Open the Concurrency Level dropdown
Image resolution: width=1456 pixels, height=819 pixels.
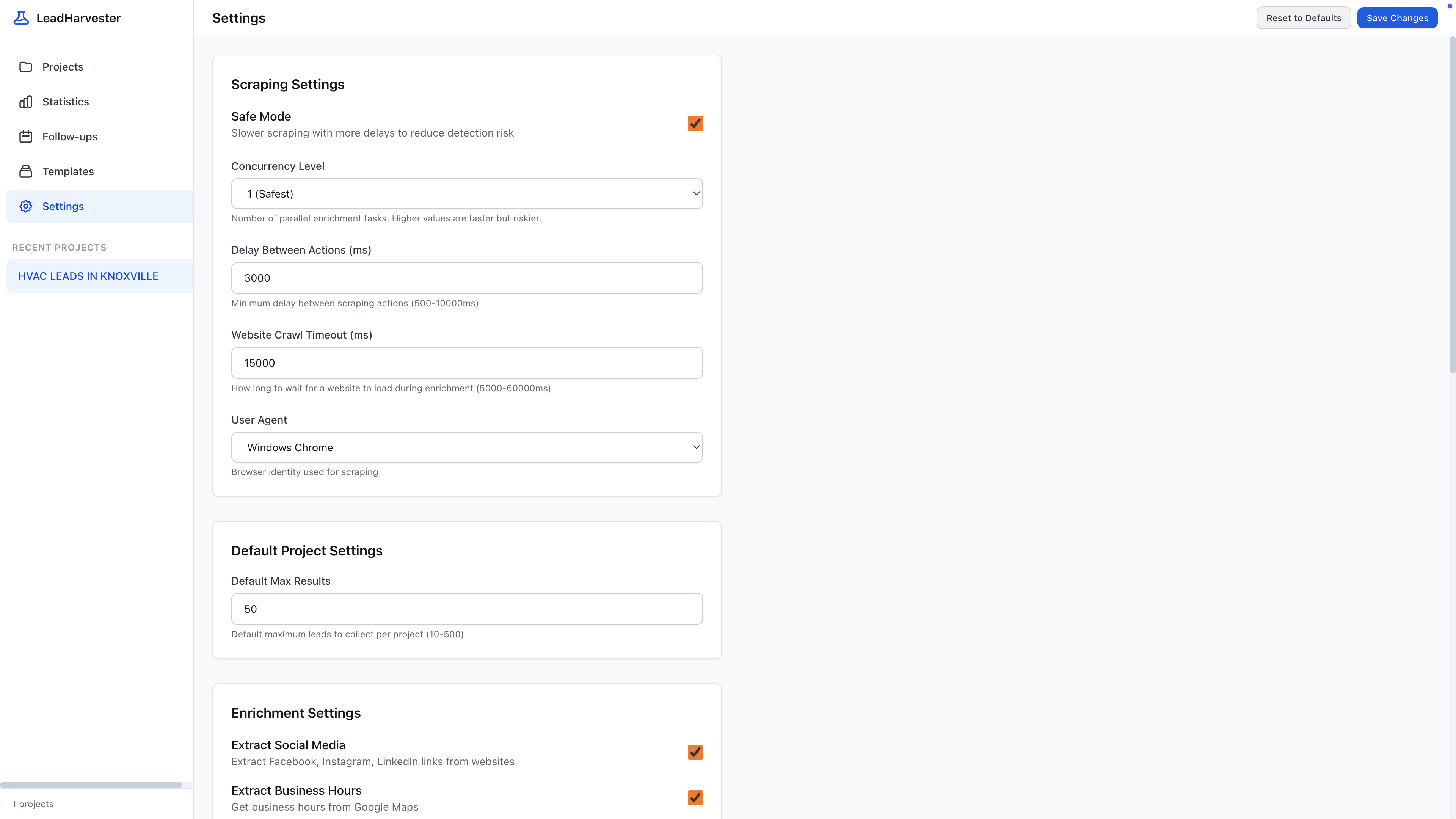click(467, 193)
